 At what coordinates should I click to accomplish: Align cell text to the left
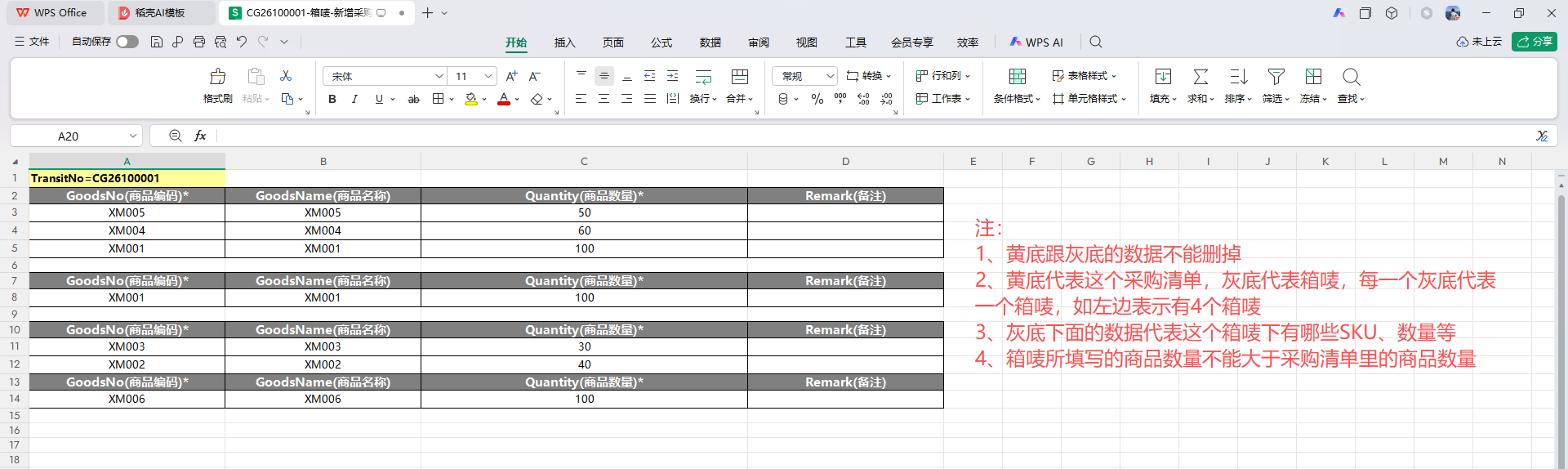point(581,99)
